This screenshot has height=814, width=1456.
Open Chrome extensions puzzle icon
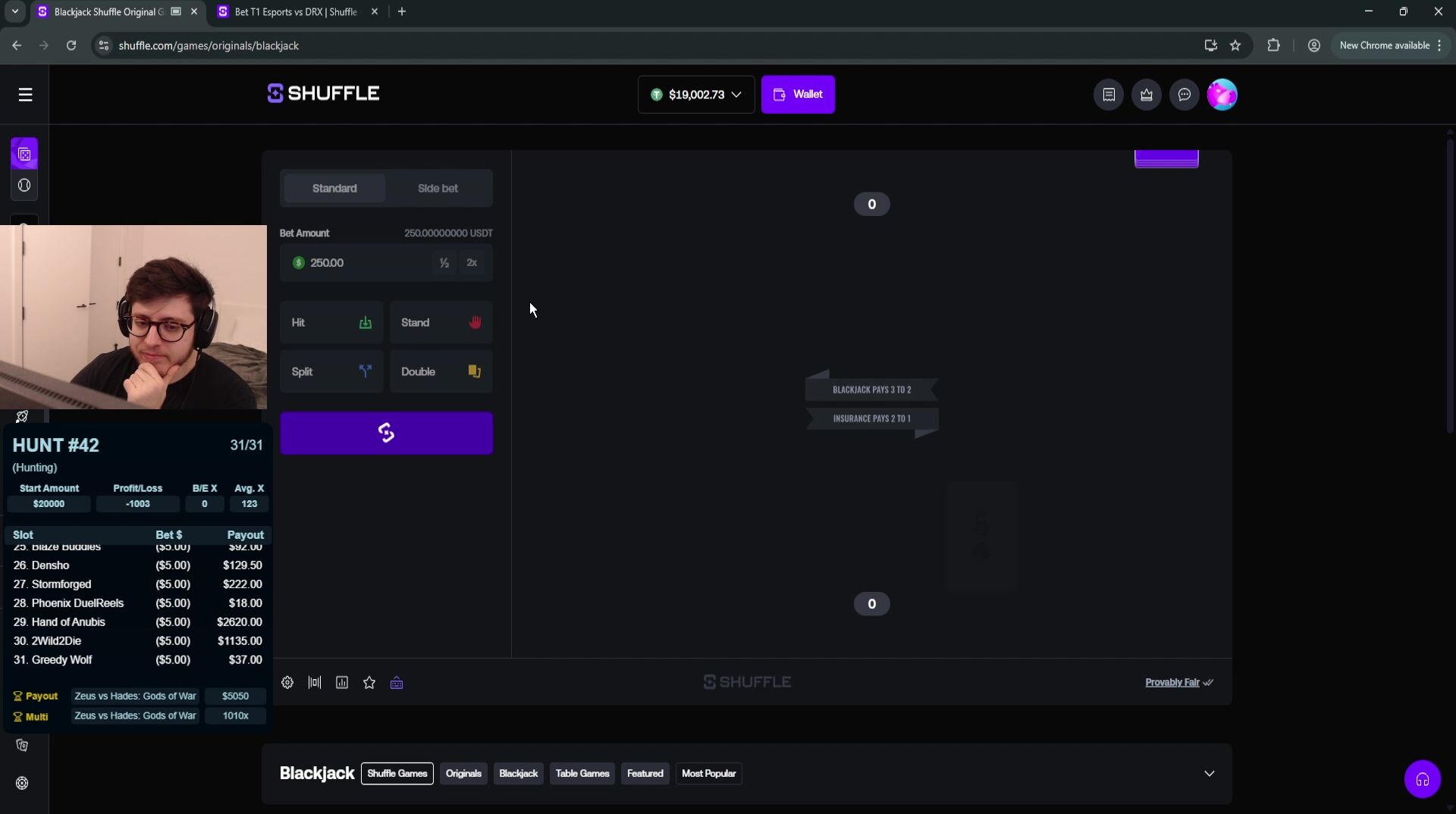[x=1273, y=45]
